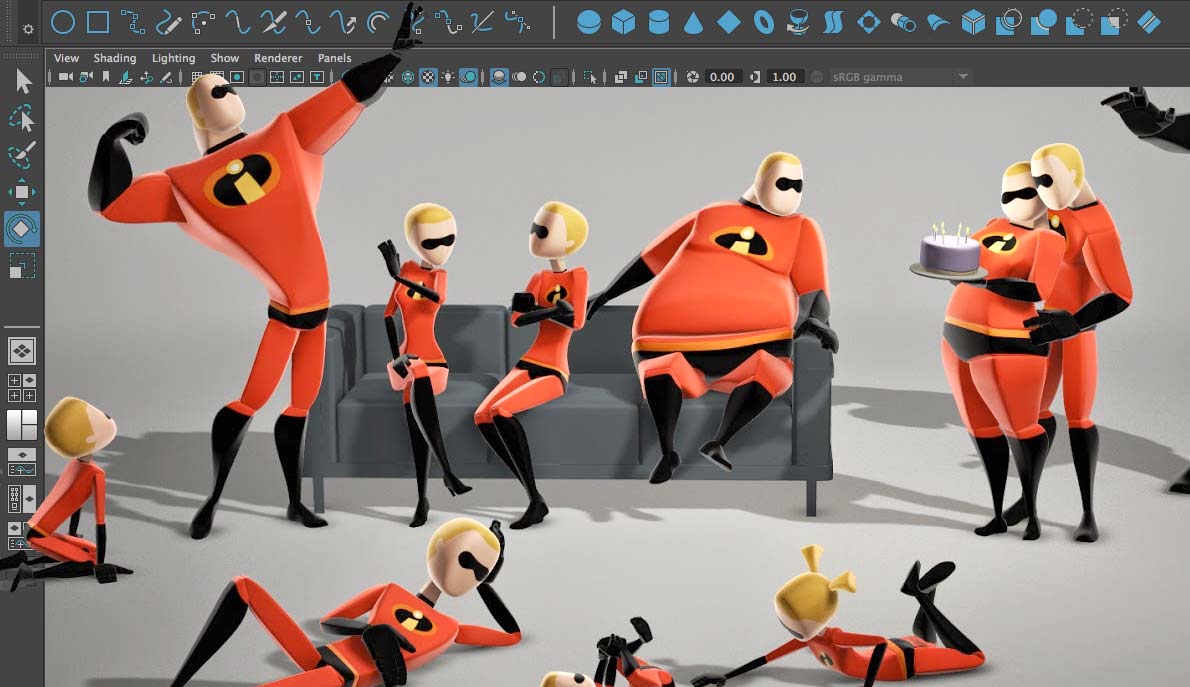Viewport: 1190px width, 687px height.
Task: Create a NURBS circle from the shelf
Action: (x=62, y=22)
